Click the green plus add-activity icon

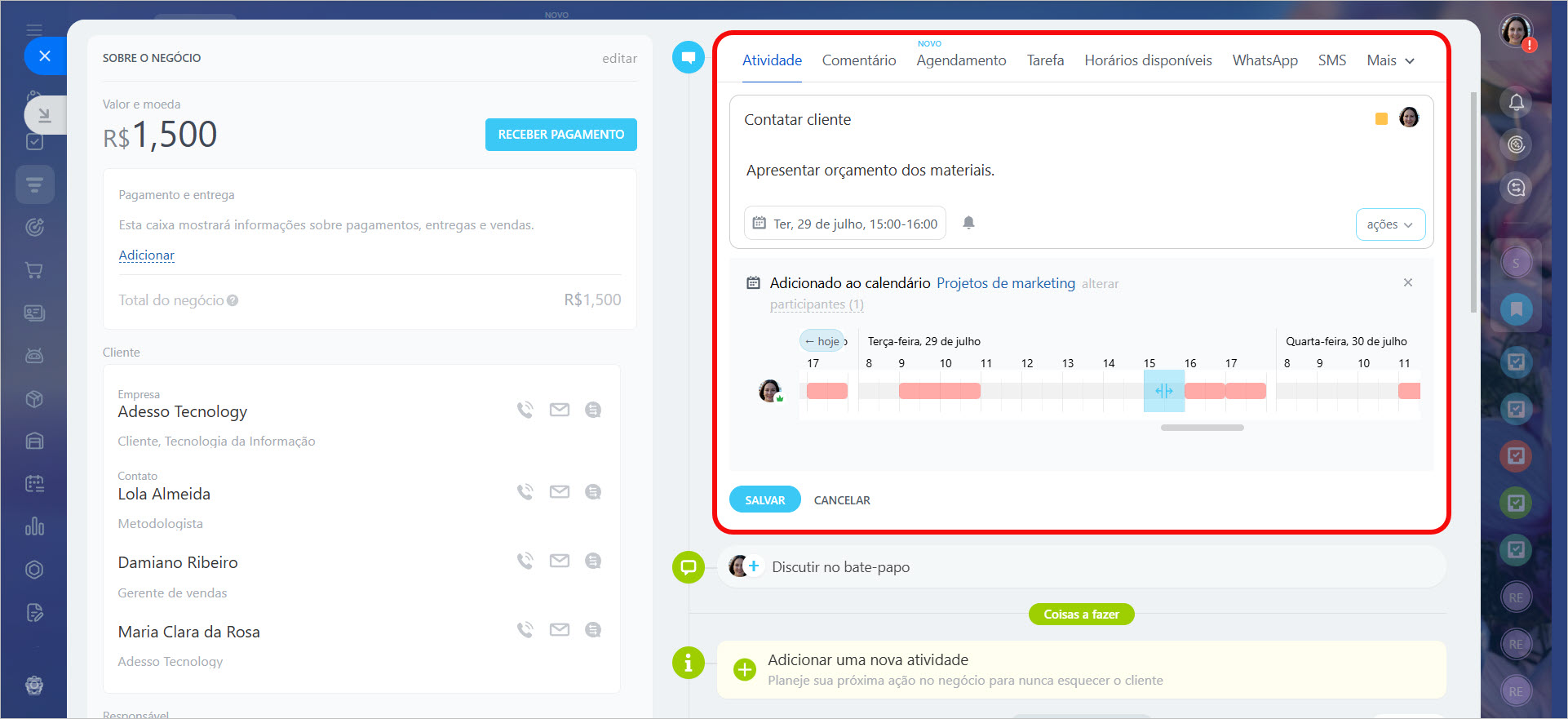coord(744,669)
